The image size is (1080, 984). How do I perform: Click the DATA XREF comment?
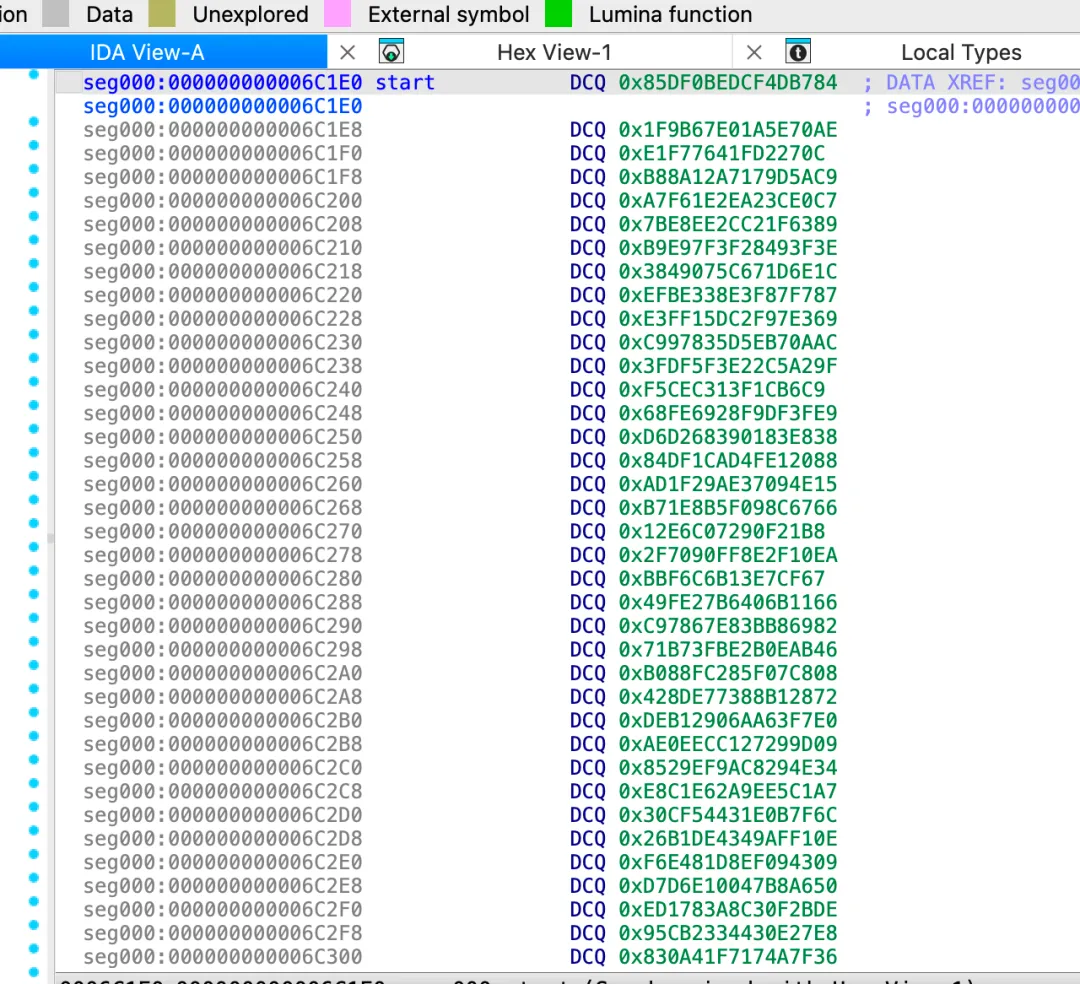pyautogui.click(x=972, y=83)
